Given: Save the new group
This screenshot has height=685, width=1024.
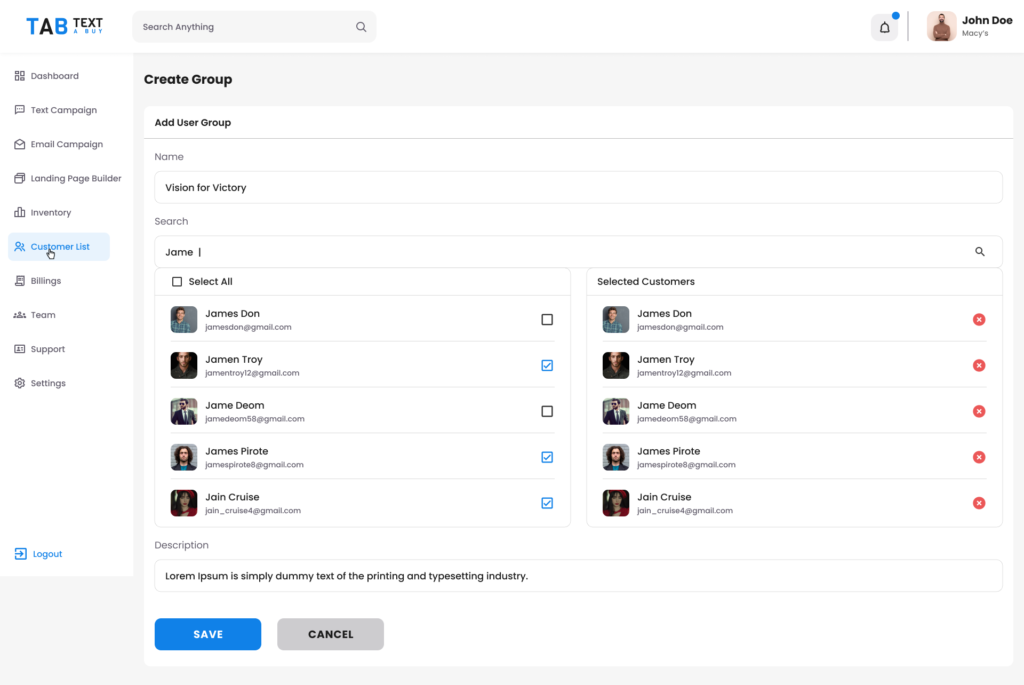Looking at the screenshot, I should tap(208, 634).
